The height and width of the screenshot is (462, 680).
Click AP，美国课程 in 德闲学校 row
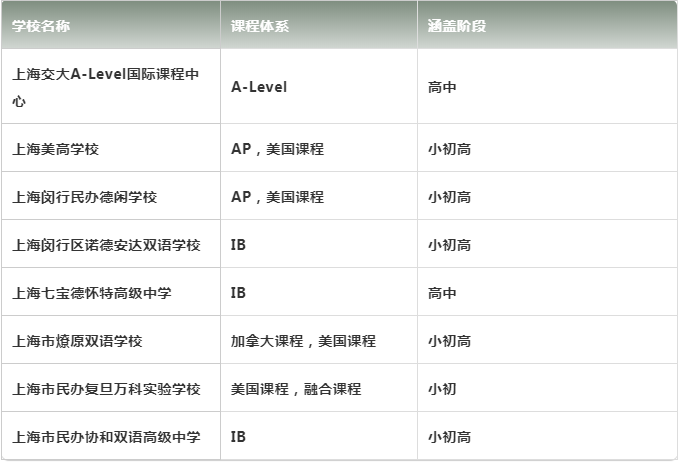[278, 197]
